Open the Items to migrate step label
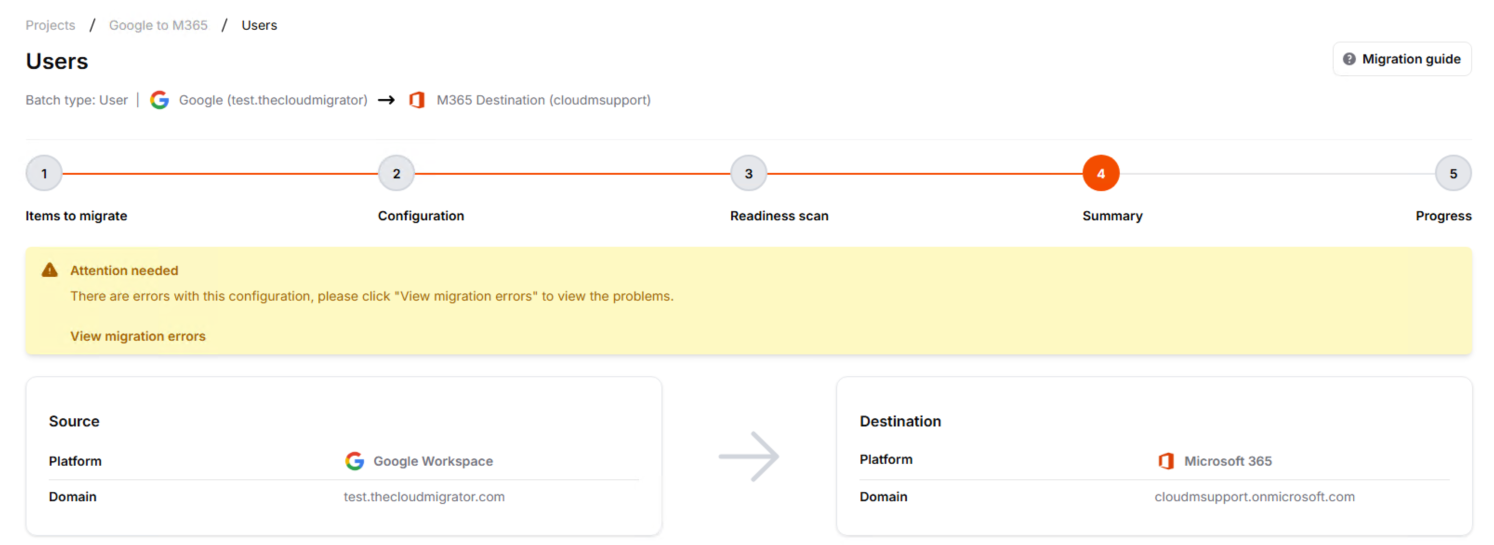1494x545 pixels. 76,216
